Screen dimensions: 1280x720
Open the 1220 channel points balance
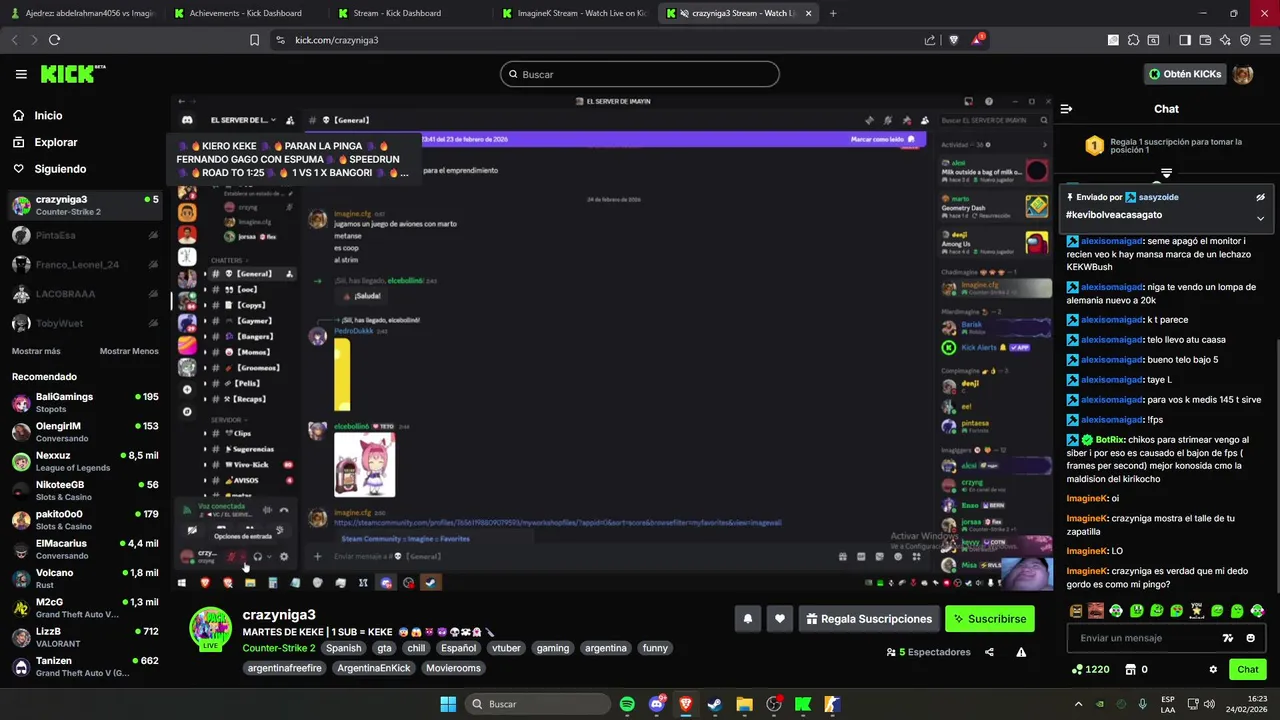(1090, 669)
